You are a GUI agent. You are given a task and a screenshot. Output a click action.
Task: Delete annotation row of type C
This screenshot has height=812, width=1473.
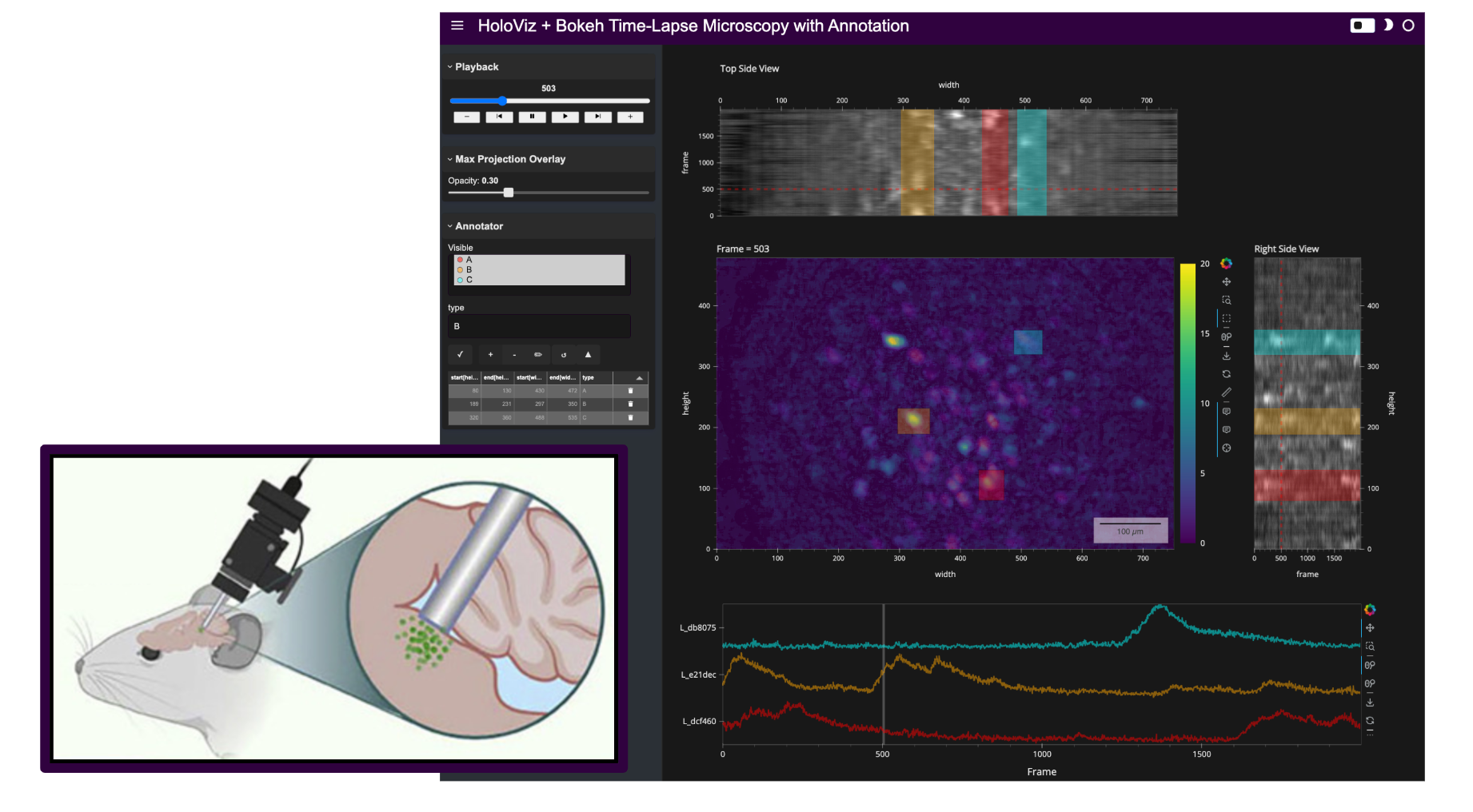pyautogui.click(x=630, y=417)
